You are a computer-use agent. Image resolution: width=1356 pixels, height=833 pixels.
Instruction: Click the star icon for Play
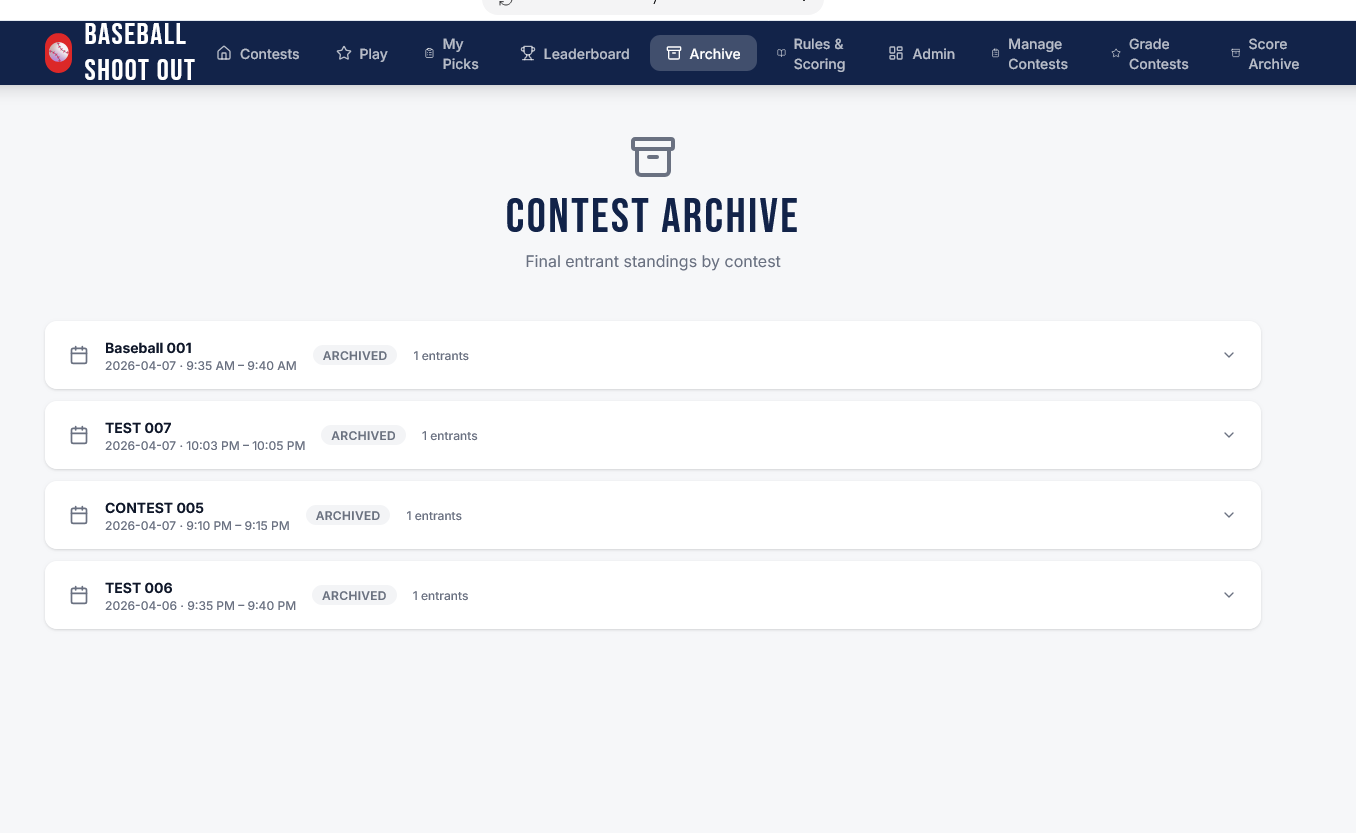click(344, 53)
